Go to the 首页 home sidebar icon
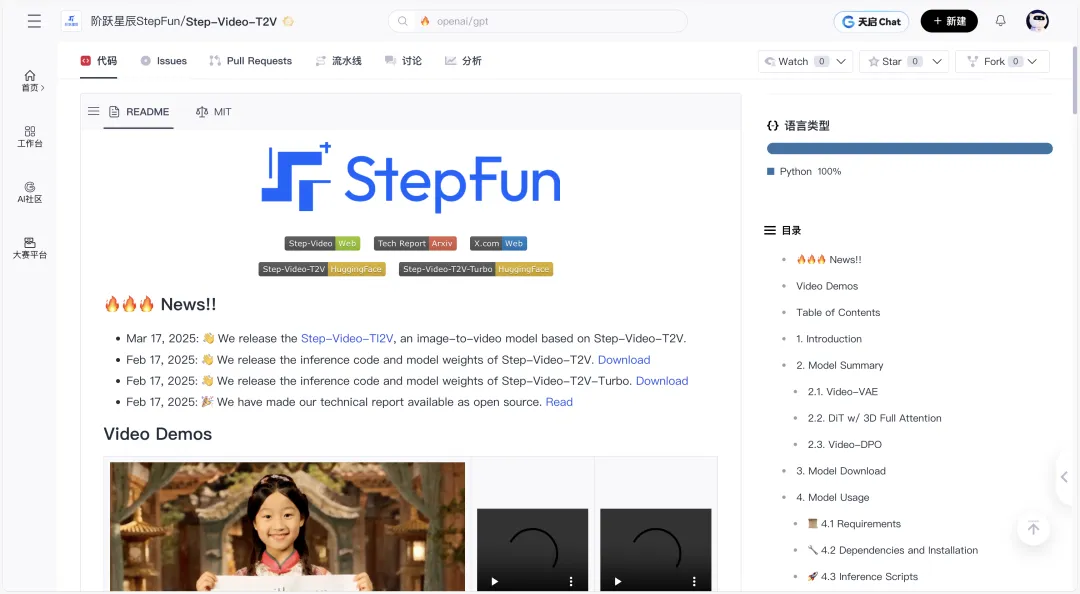This screenshot has width=1080, height=594. point(30,81)
